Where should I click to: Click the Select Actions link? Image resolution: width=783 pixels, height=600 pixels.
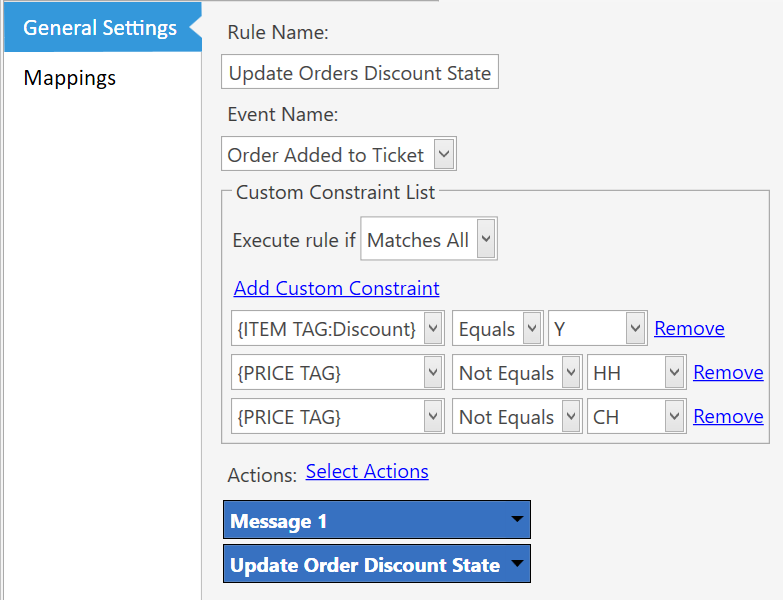(367, 471)
